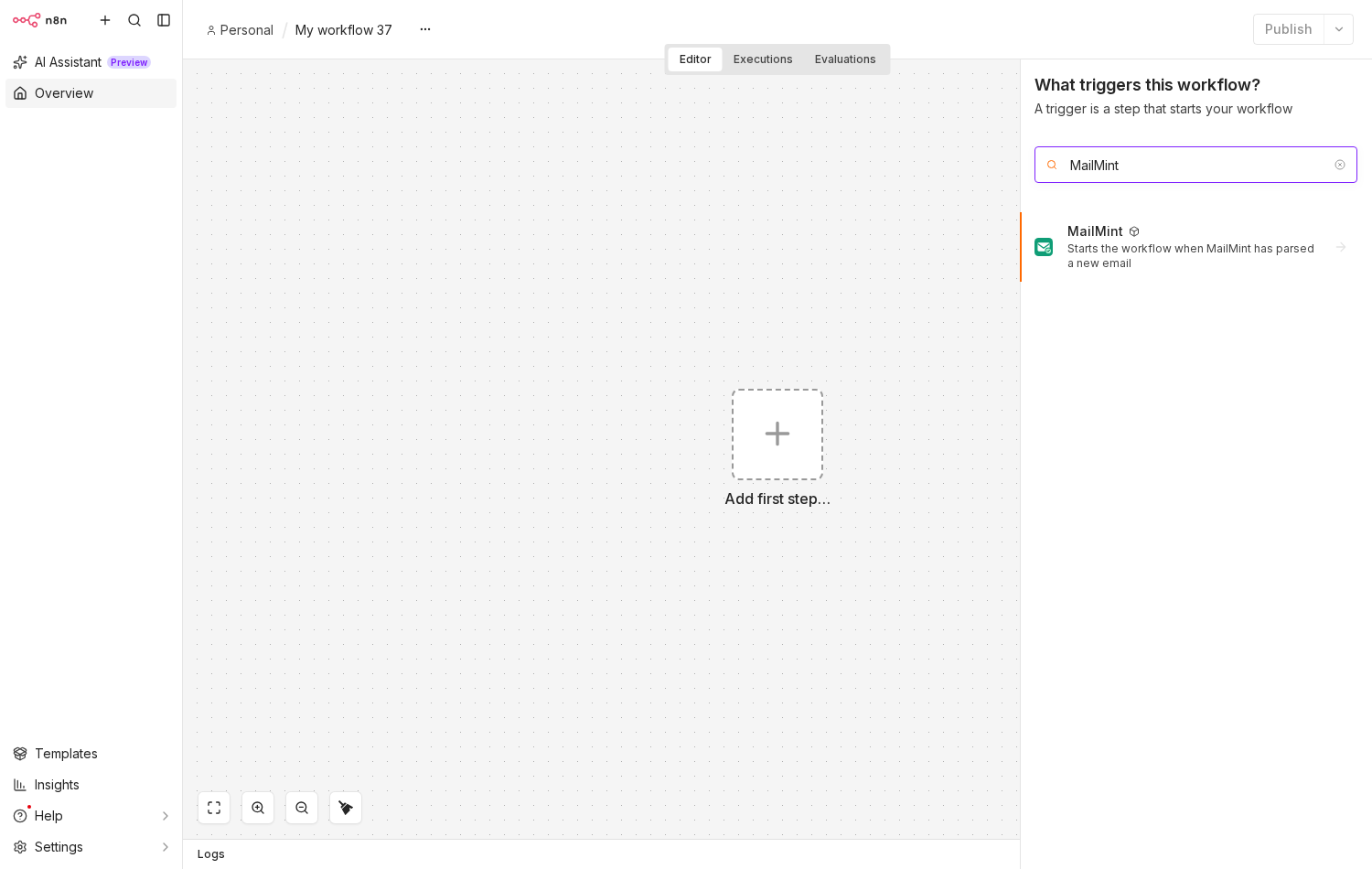Expand the Help menu
The image size is (1372, 869).
[91, 816]
